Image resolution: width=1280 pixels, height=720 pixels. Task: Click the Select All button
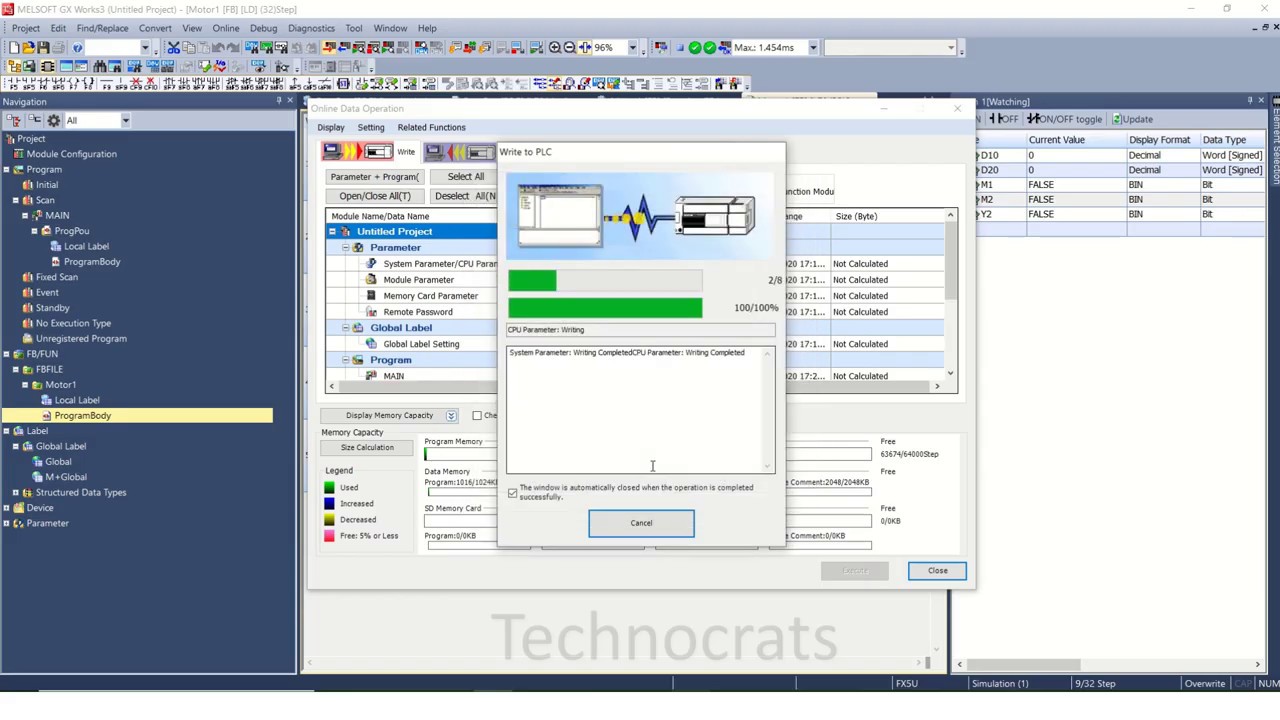click(x=466, y=176)
